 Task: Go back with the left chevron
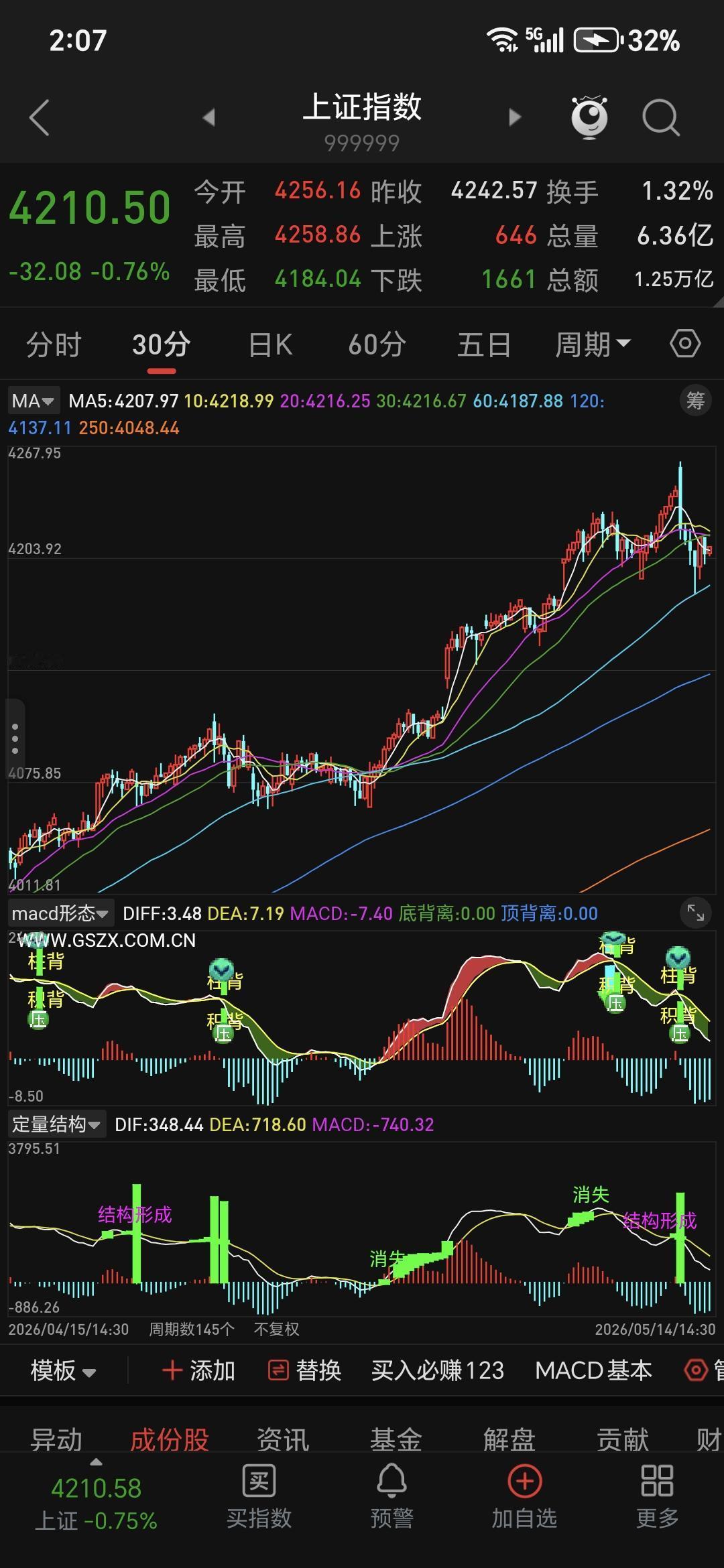pyautogui.click(x=40, y=118)
